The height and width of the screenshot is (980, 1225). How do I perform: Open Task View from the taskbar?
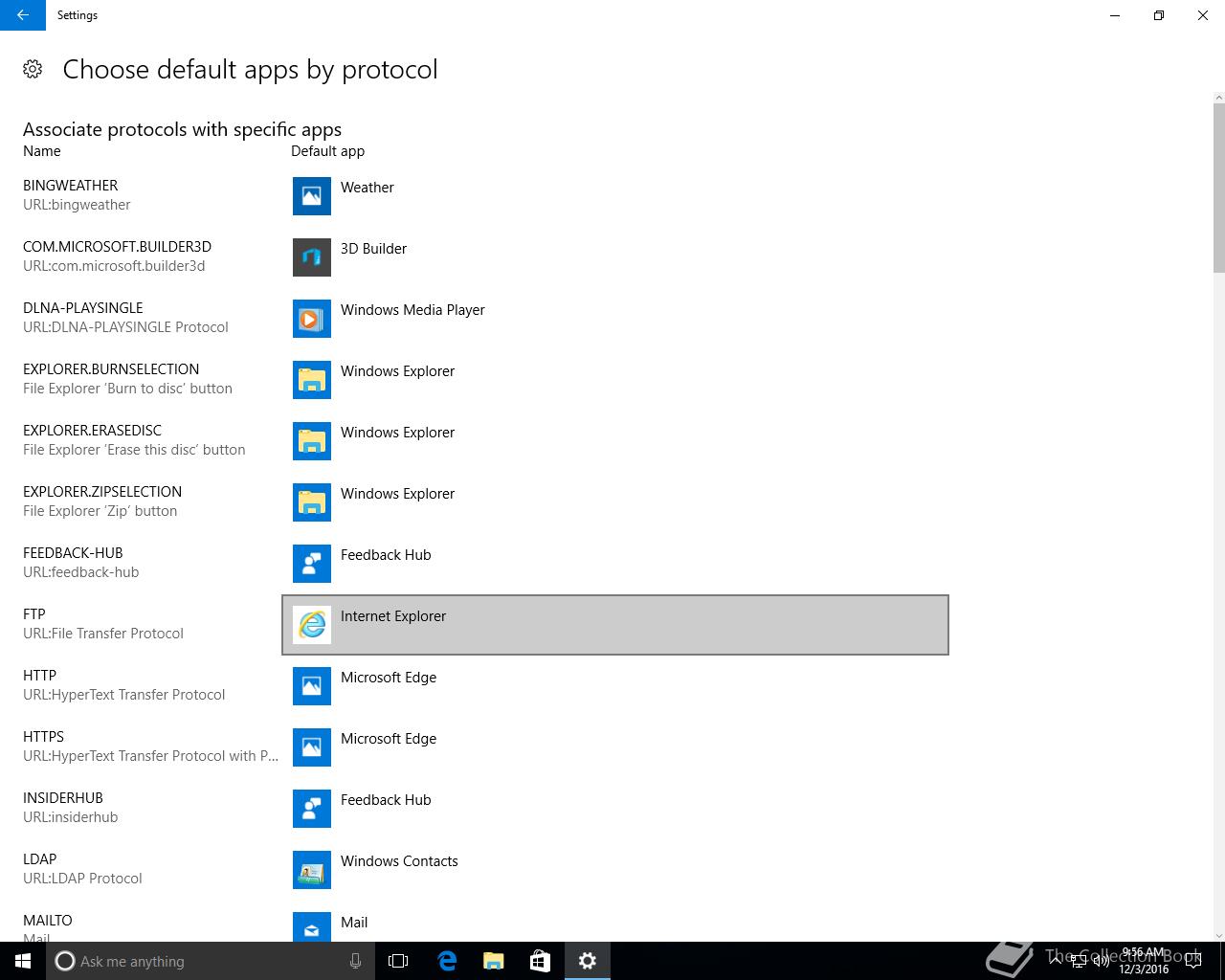point(398,961)
